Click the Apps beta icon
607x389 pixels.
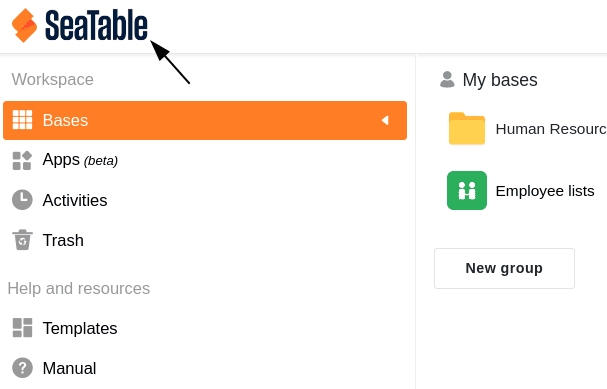click(x=22, y=160)
